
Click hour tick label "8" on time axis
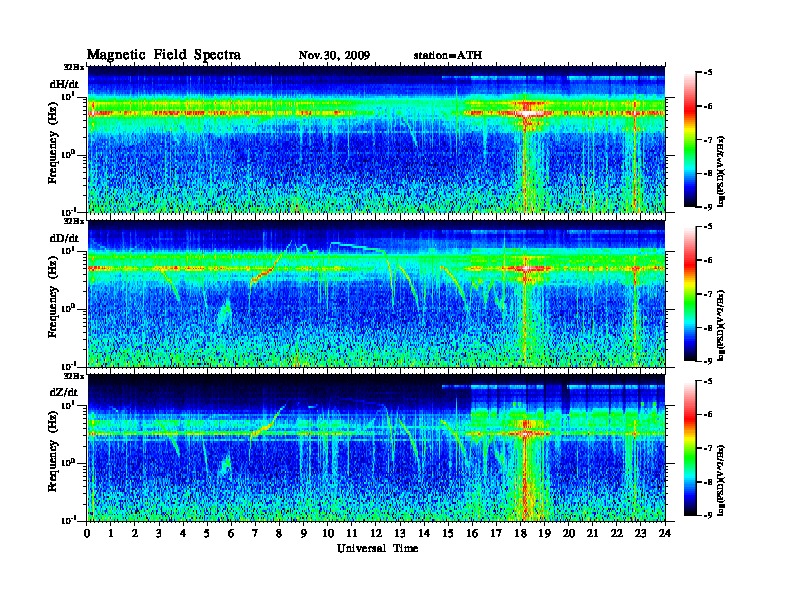[279, 534]
